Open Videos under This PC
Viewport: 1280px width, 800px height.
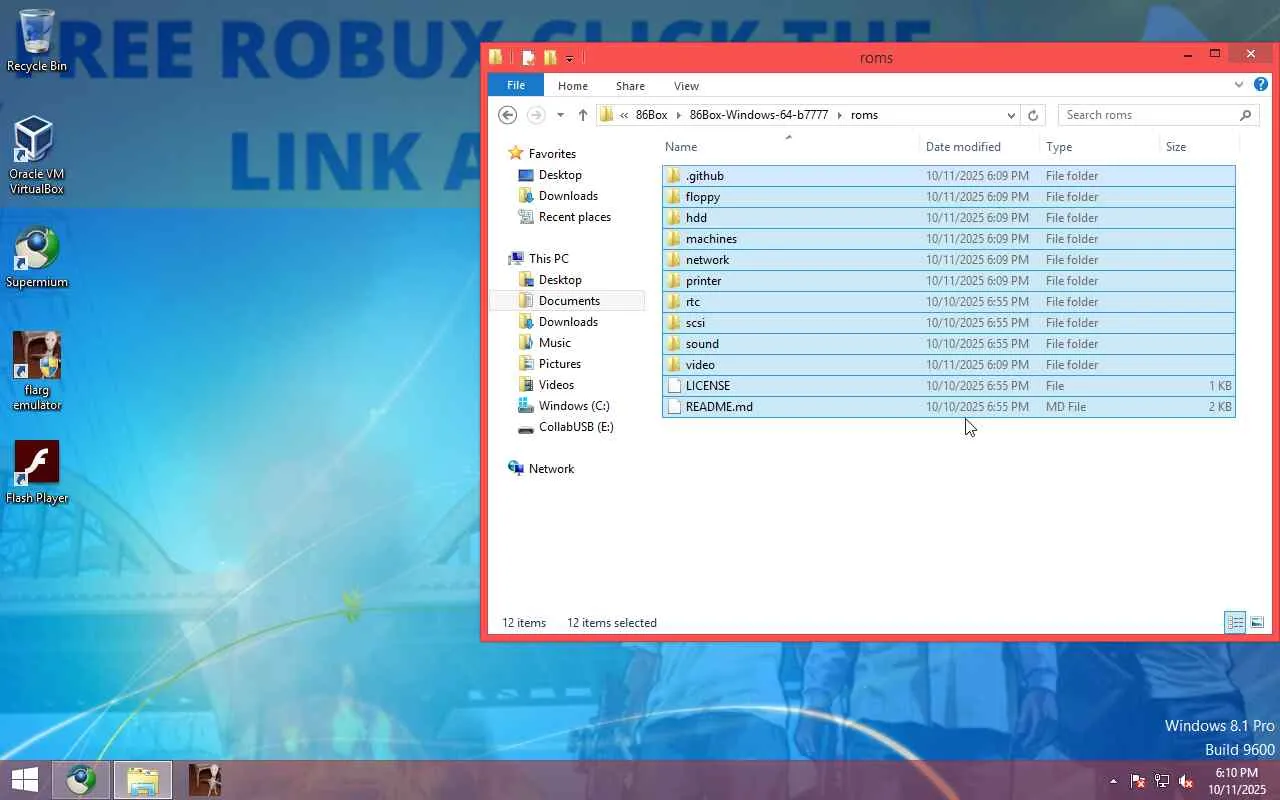[556, 385]
